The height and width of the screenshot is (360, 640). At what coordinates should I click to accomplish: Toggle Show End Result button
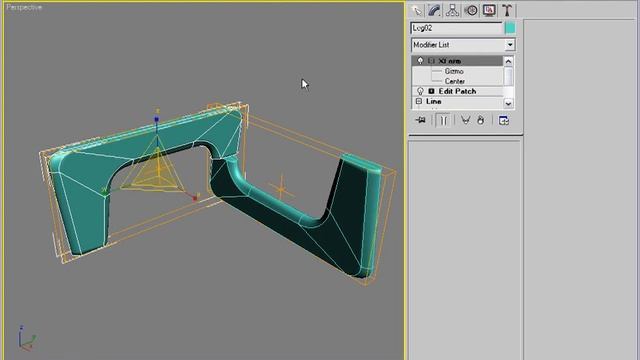pyautogui.click(x=443, y=120)
